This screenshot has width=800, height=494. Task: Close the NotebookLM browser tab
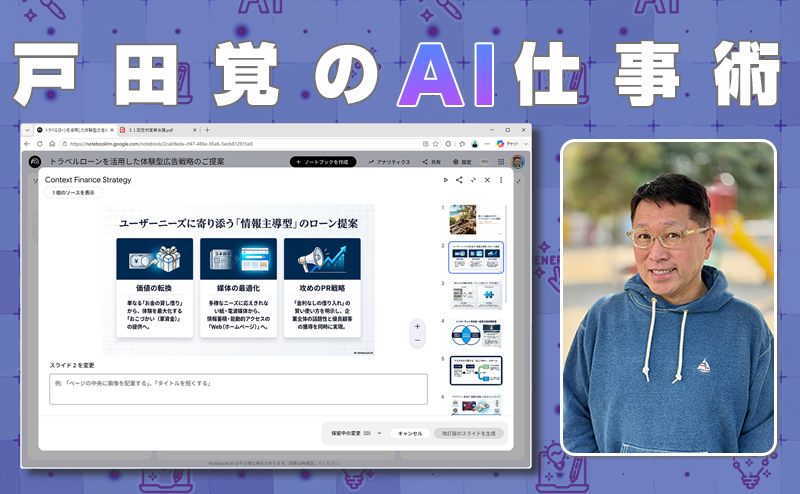(x=112, y=130)
